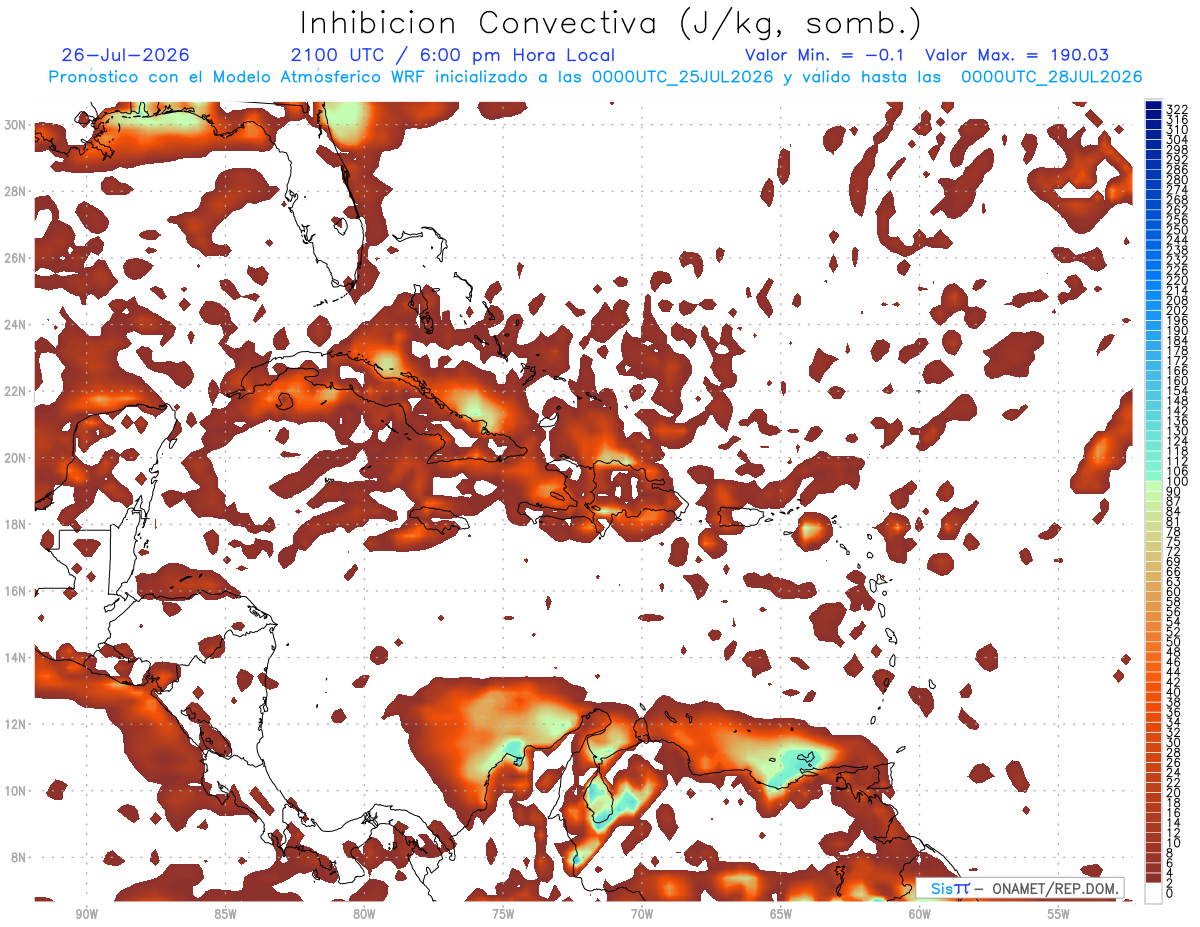Click the title 'Inhibicion Convectiva (J/kg, somb.)'
Image resolution: width=1200 pixels, height=927 pixels.
(610, 24)
